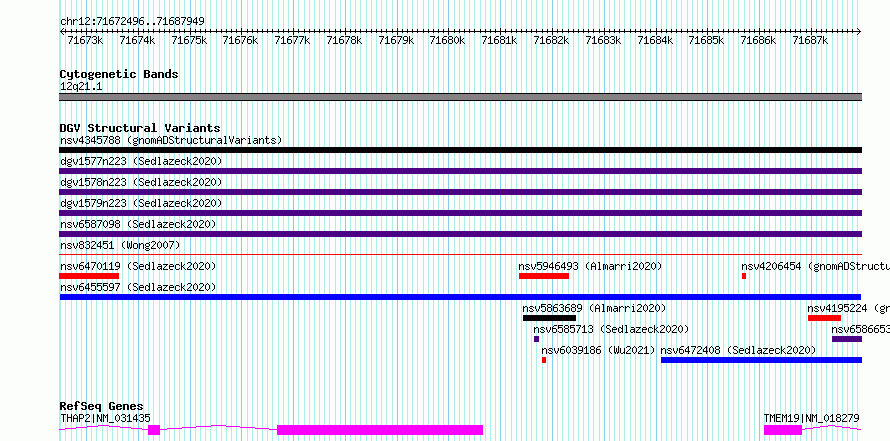Image resolution: width=890 pixels, height=441 pixels.
Task: Select the black nsv4345788 variant bar
Action: pyautogui.click(x=460, y=150)
